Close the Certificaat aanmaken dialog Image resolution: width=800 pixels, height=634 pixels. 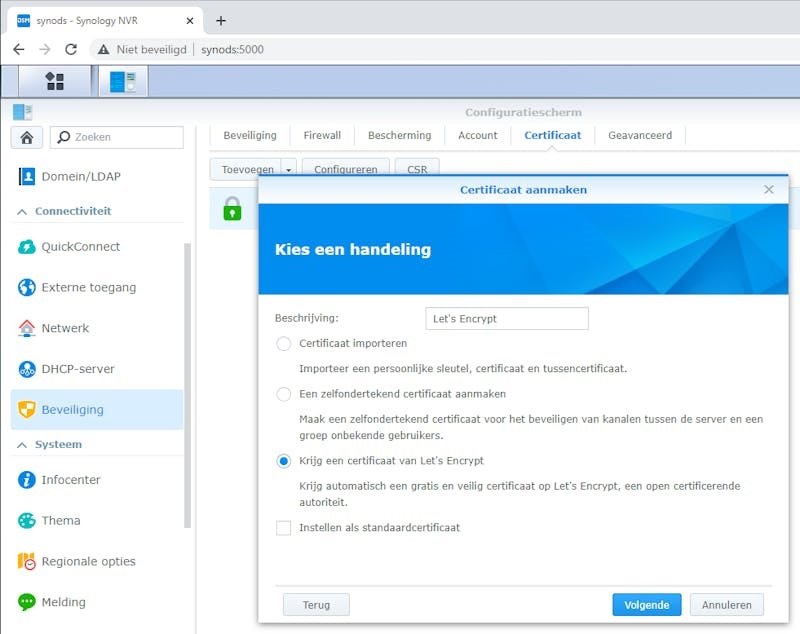[x=769, y=190]
